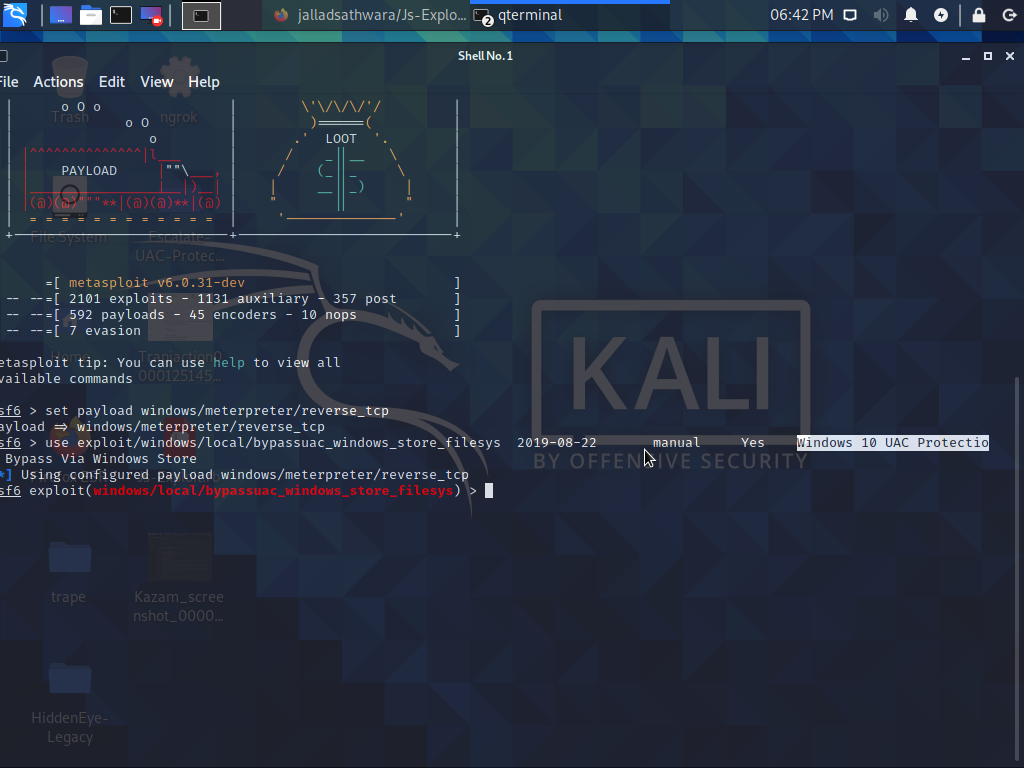Click the PAYLOAD banner label
Screen dimensions: 1024x768
pyautogui.click(x=89, y=170)
